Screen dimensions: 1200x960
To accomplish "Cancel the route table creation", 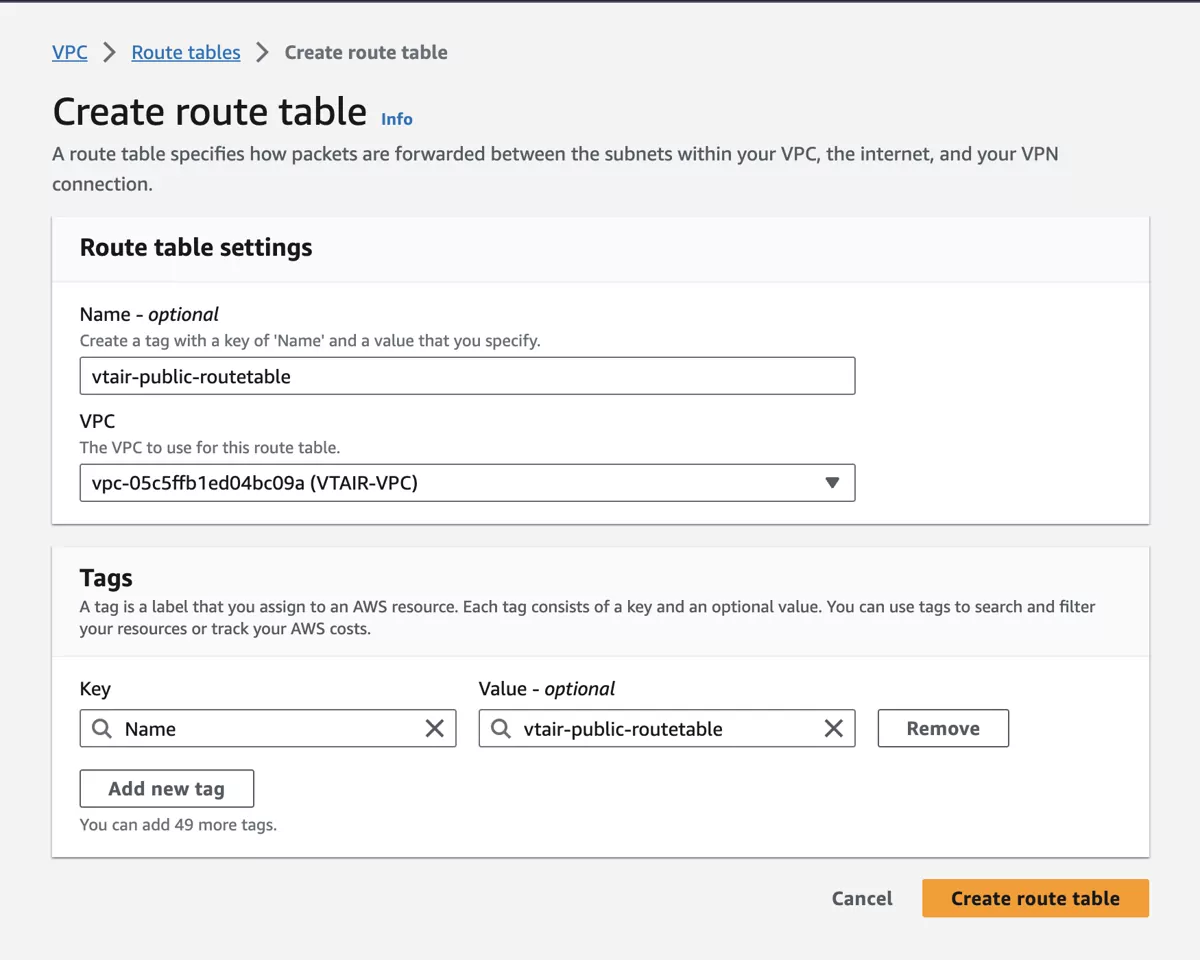I will click(x=861, y=898).
